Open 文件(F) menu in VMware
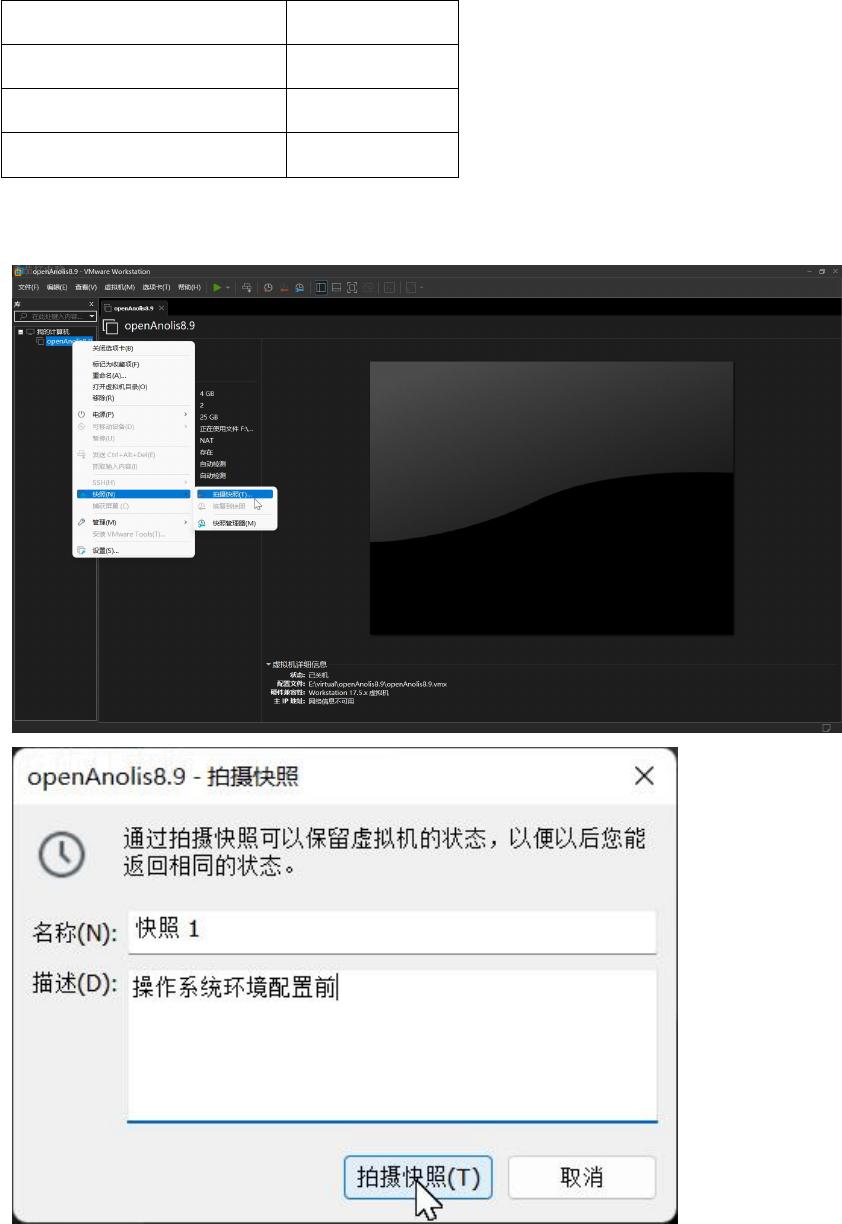This screenshot has width=842, height=1224. click(x=28, y=287)
